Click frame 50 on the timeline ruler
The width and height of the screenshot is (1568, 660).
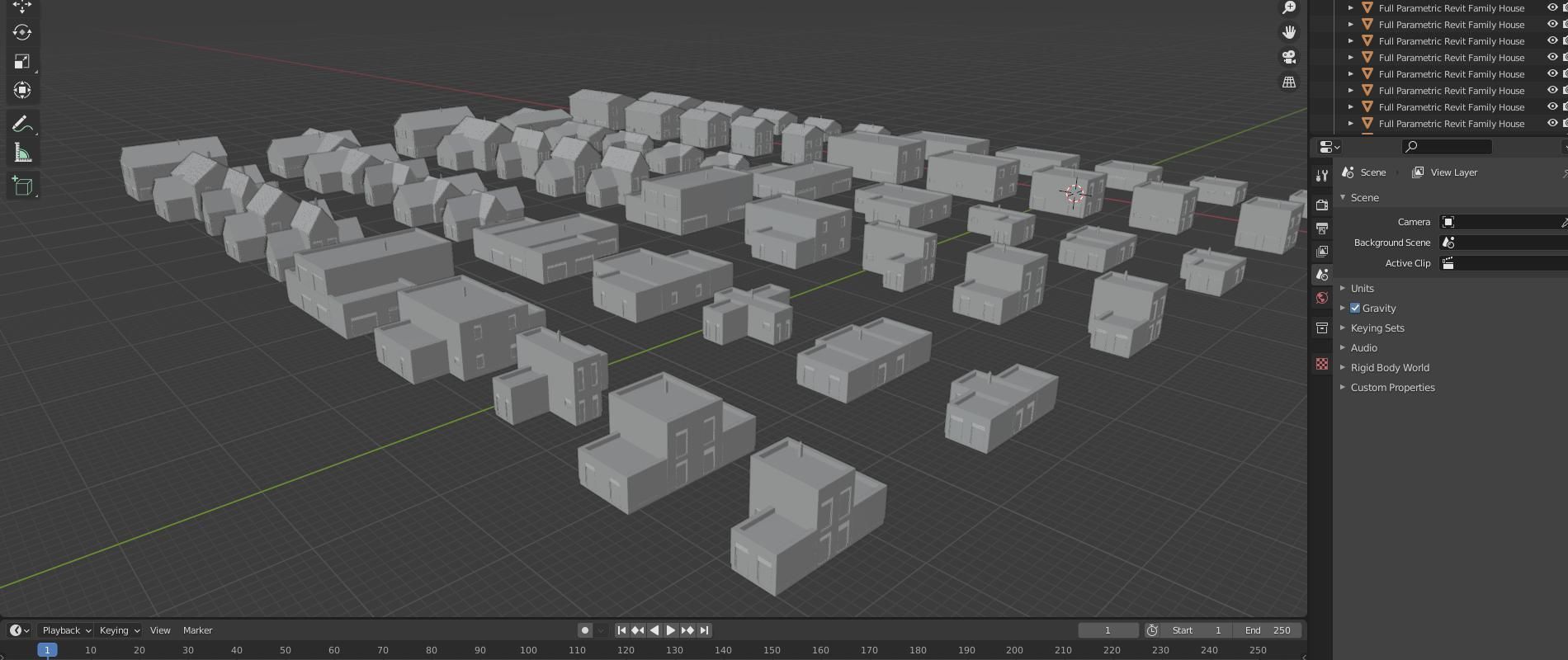[x=286, y=650]
